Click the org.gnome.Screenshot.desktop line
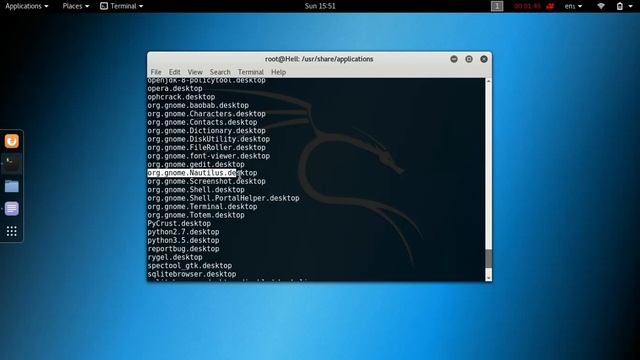The image size is (640, 360). click(x=207, y=181)
